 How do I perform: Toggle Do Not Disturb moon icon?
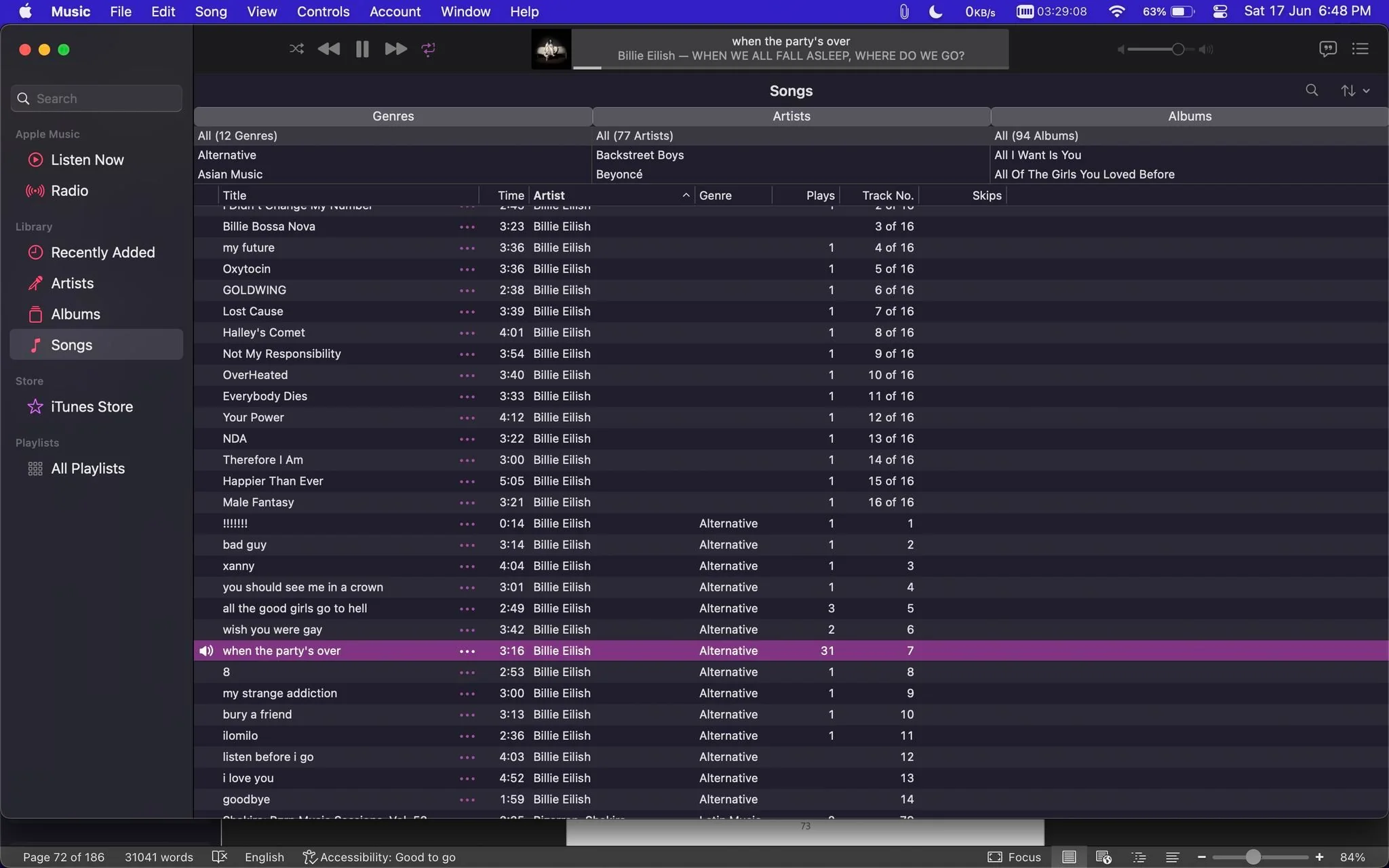(x=935, y=12)
